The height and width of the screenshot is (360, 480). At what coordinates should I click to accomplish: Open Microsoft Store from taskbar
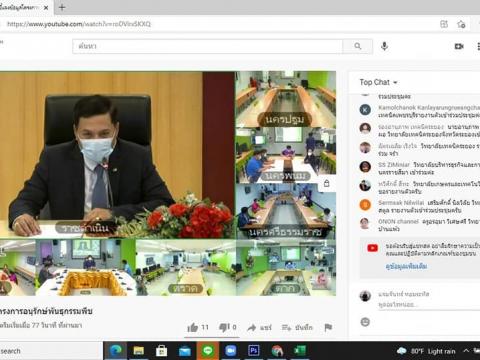click(x=162, y=351)
